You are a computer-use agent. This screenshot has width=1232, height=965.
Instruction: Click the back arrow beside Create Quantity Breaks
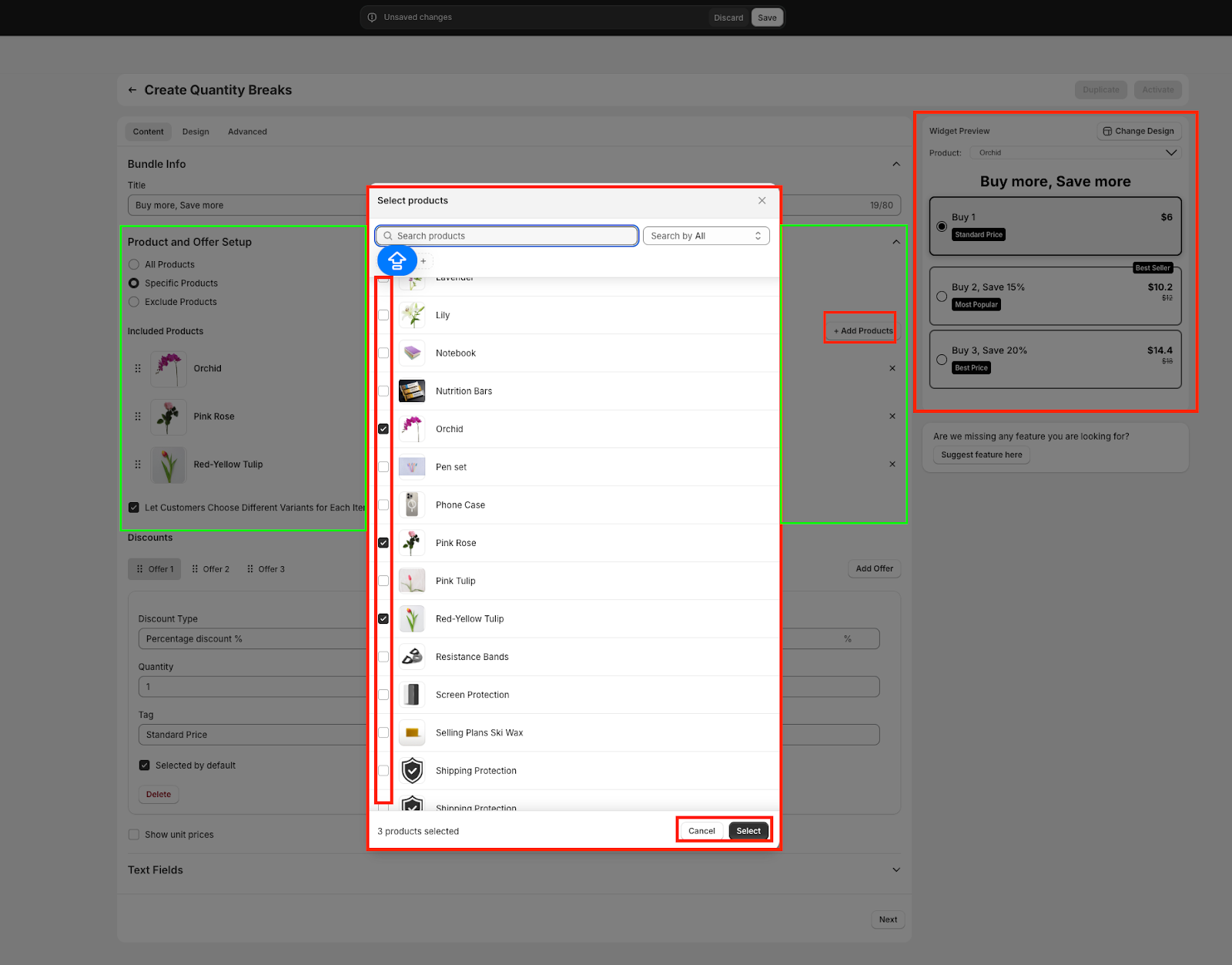coord(132,90)
